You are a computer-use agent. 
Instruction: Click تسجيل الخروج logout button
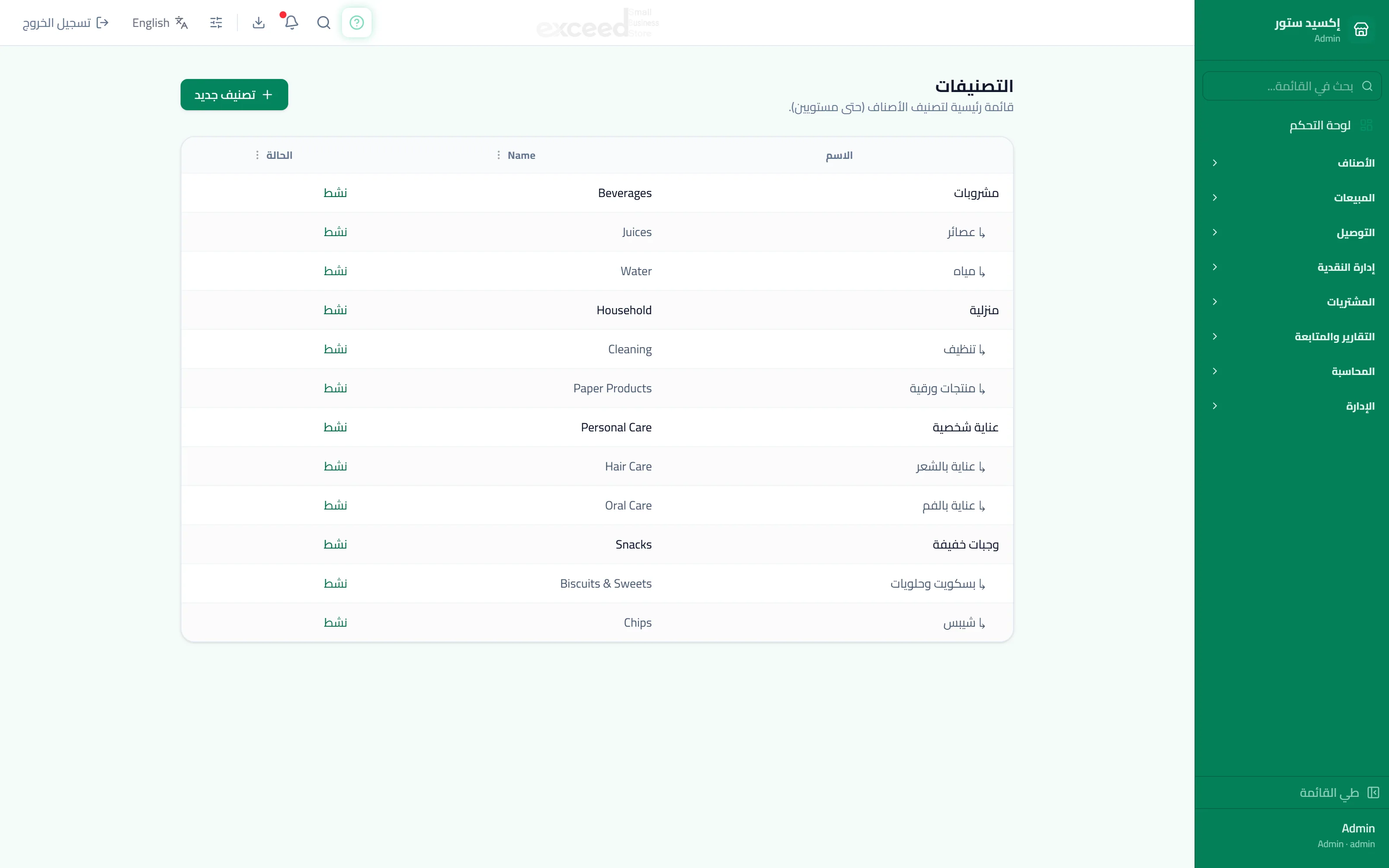[66, 23]
